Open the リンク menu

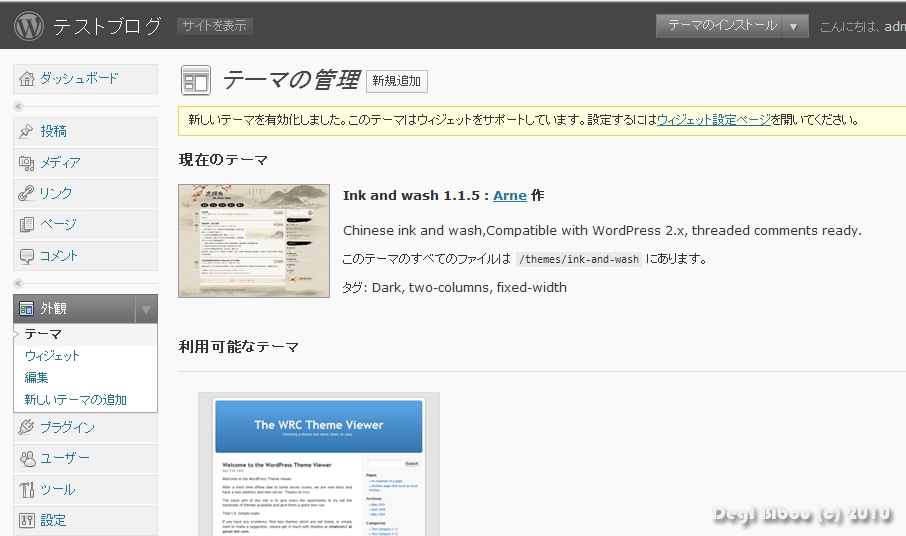pos(86,193)
